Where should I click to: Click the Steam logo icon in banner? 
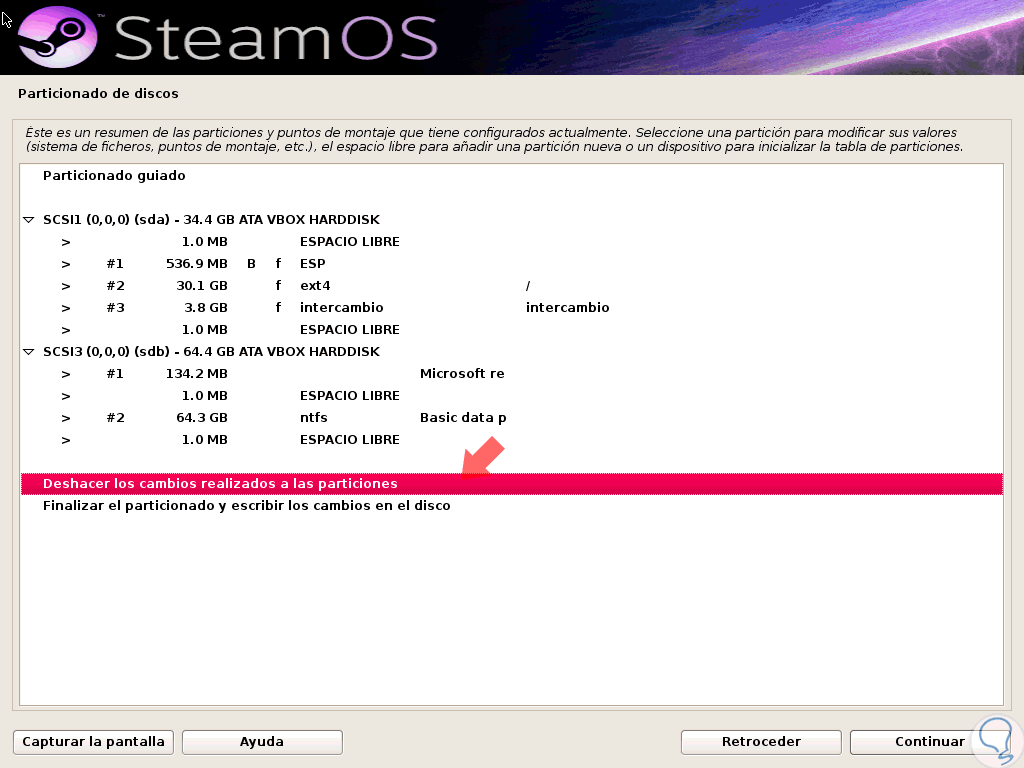pos(57,37)
